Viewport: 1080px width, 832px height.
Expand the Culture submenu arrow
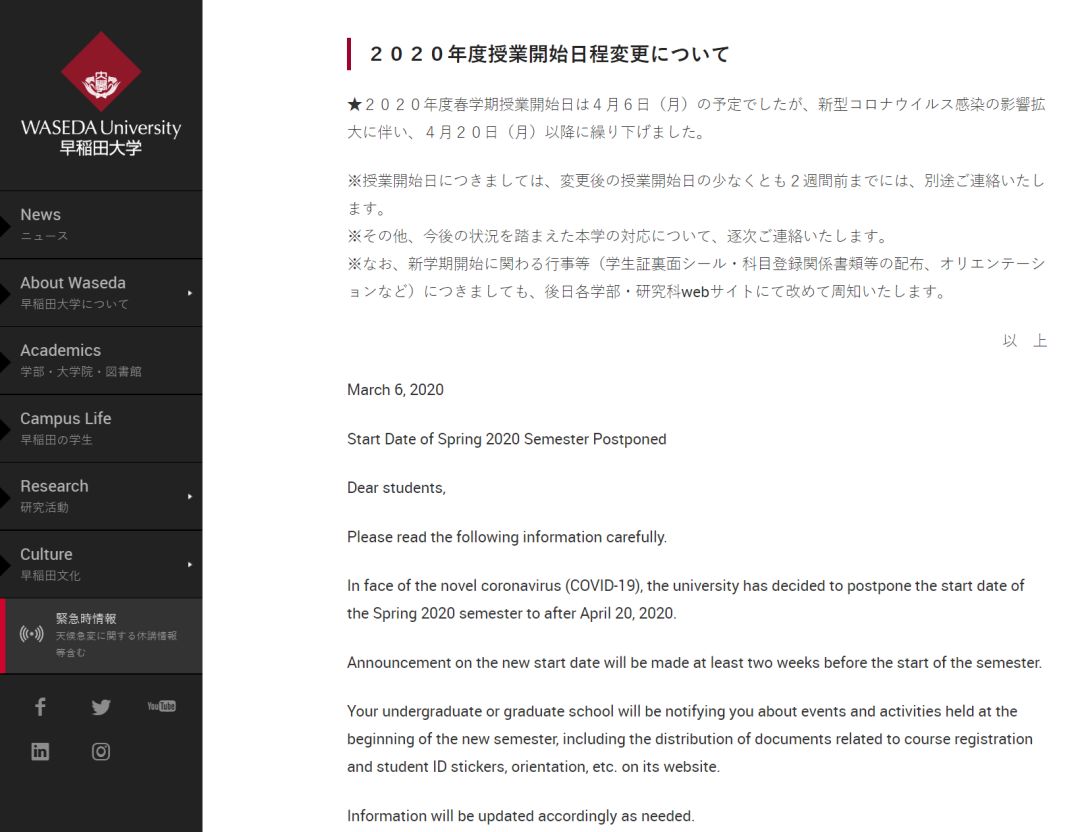(190, 564)
